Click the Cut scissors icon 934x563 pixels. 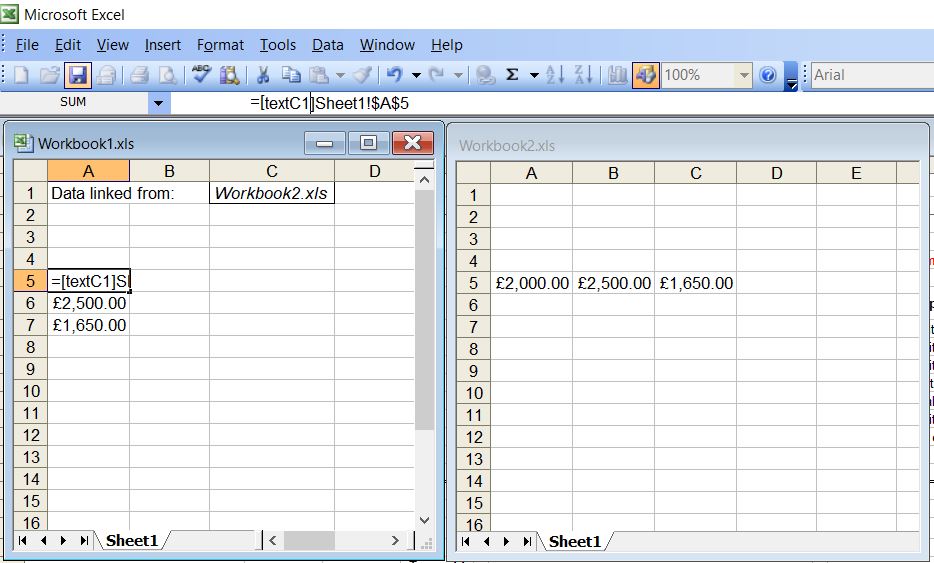[x=263, y=75]
